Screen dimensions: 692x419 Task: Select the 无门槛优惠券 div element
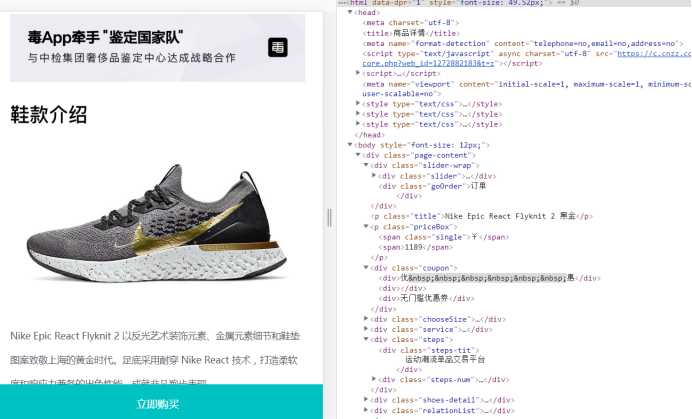(426, 298)
